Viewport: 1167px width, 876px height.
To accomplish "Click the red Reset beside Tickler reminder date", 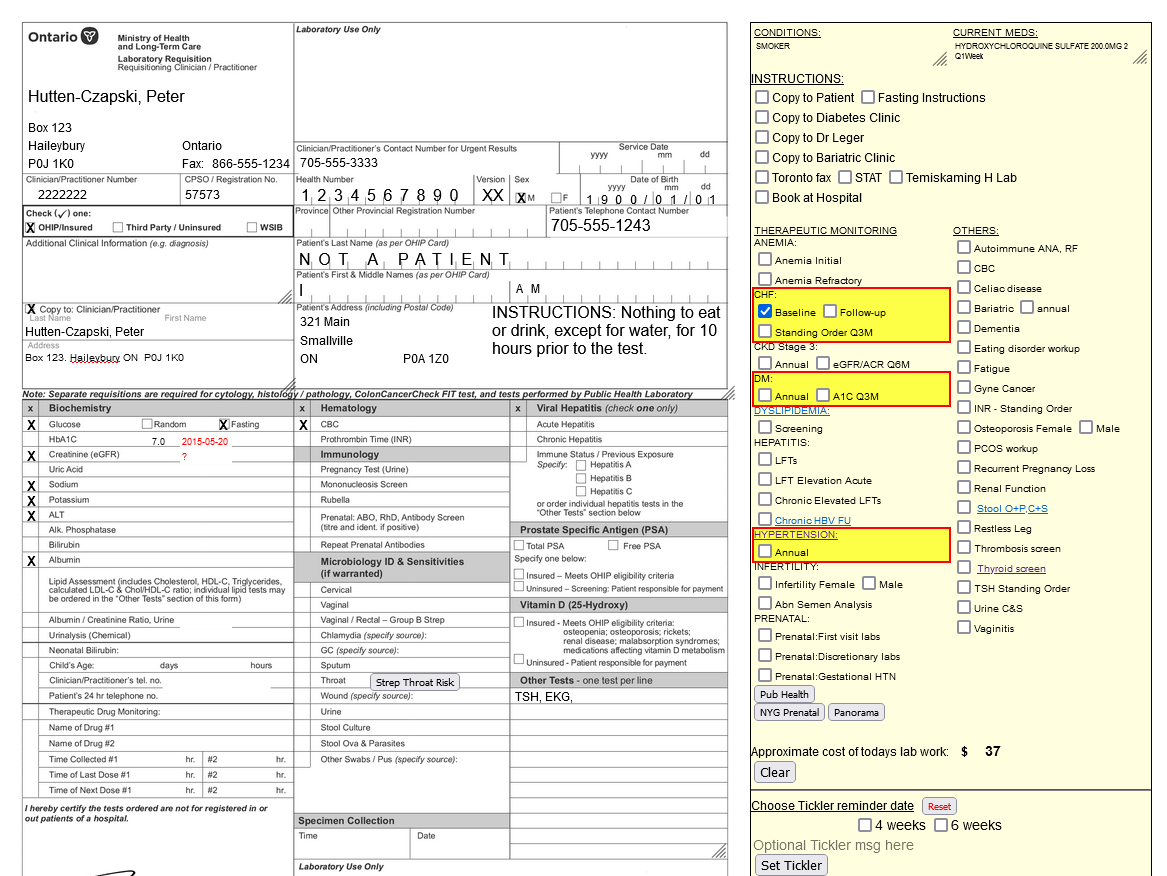I will pyautogui.click(x=939, y=805).
